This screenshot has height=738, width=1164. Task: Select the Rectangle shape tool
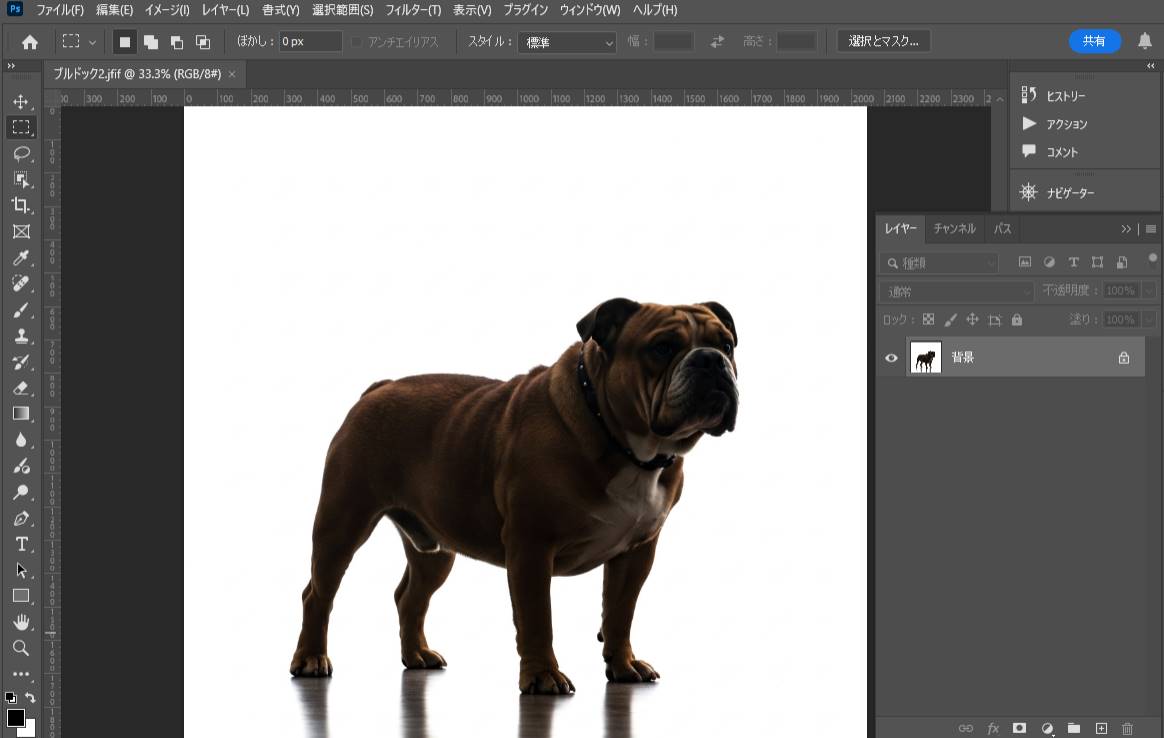pos(21,596)
